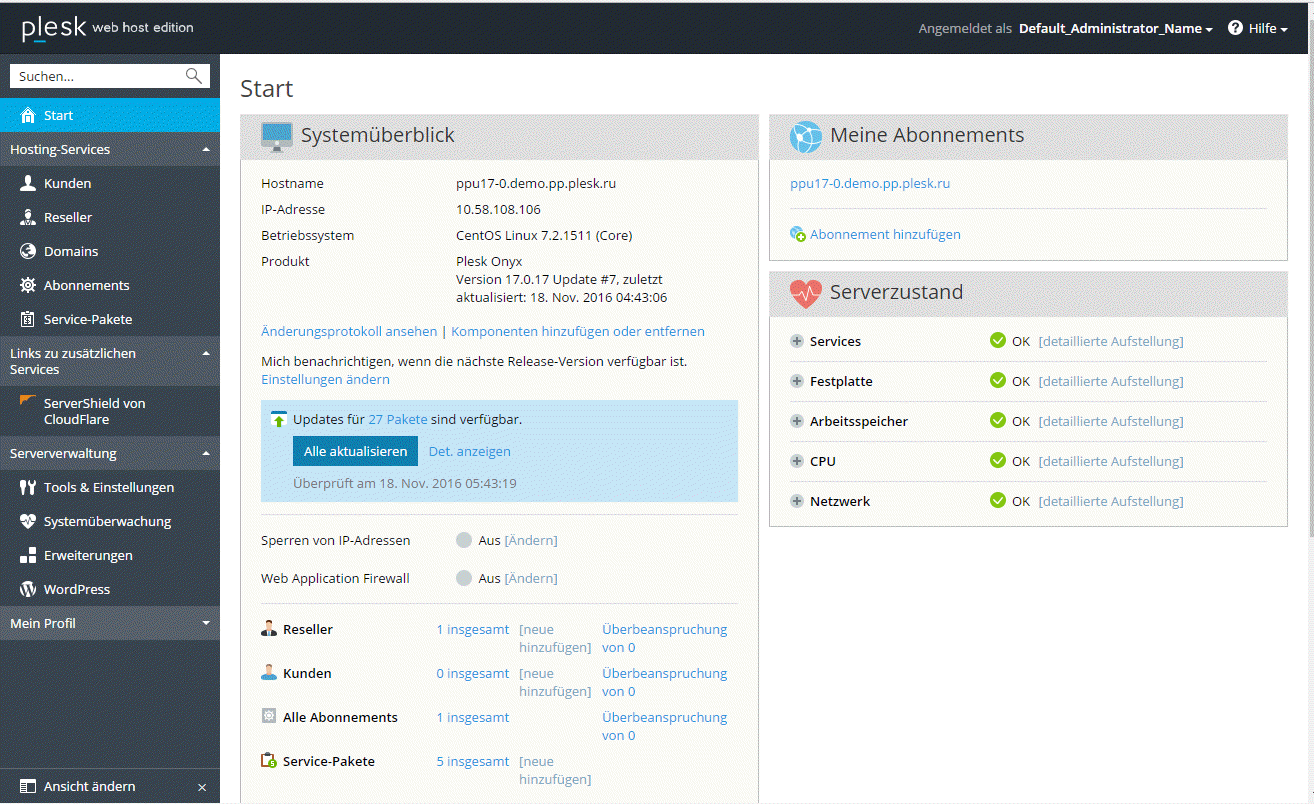Open Komponenten hinzufügen oder entfernen link
Screen dimensions: 1314x804
click(x=578, y=331)
